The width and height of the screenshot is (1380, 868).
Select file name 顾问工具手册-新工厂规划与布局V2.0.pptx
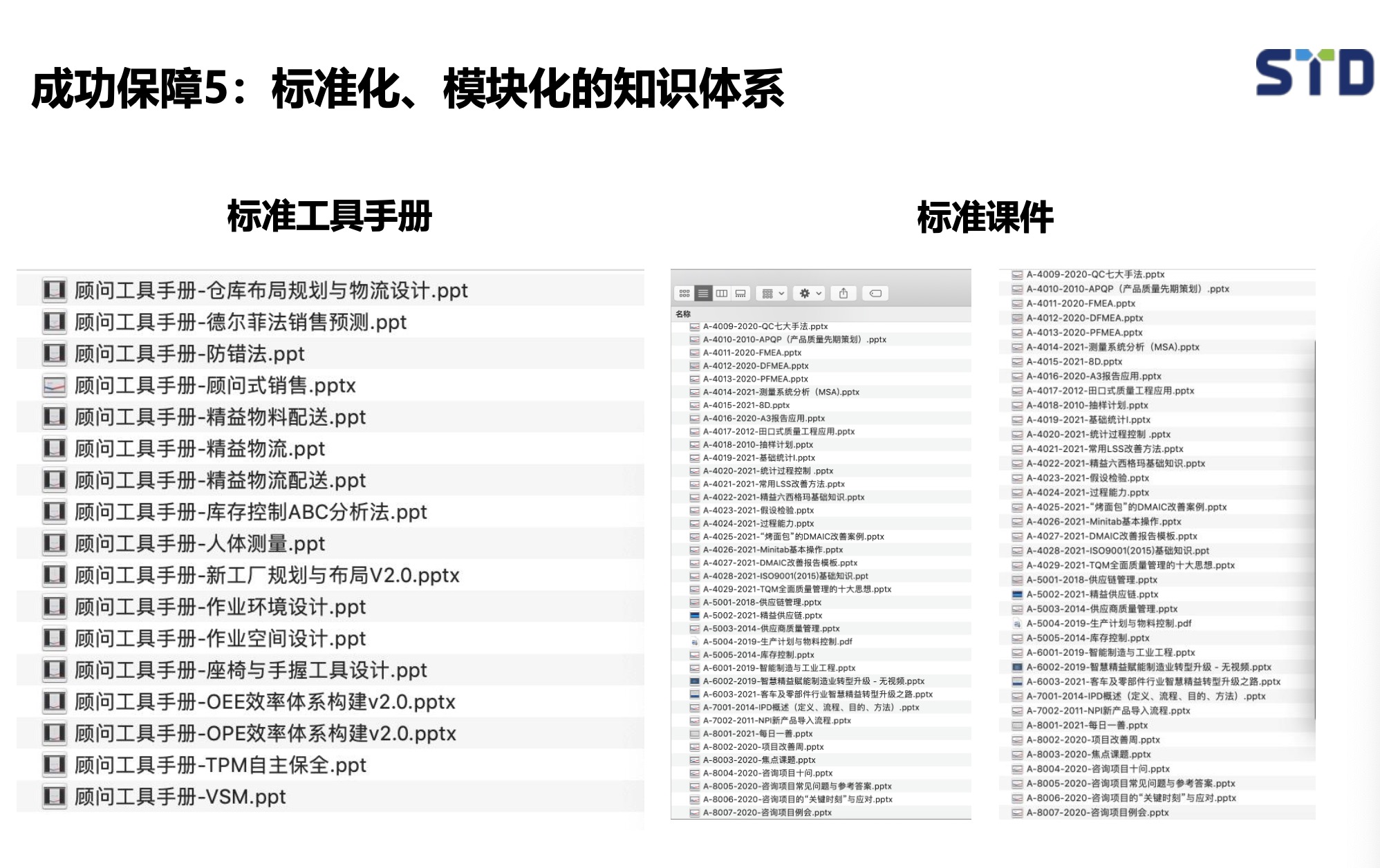(267, 575)
